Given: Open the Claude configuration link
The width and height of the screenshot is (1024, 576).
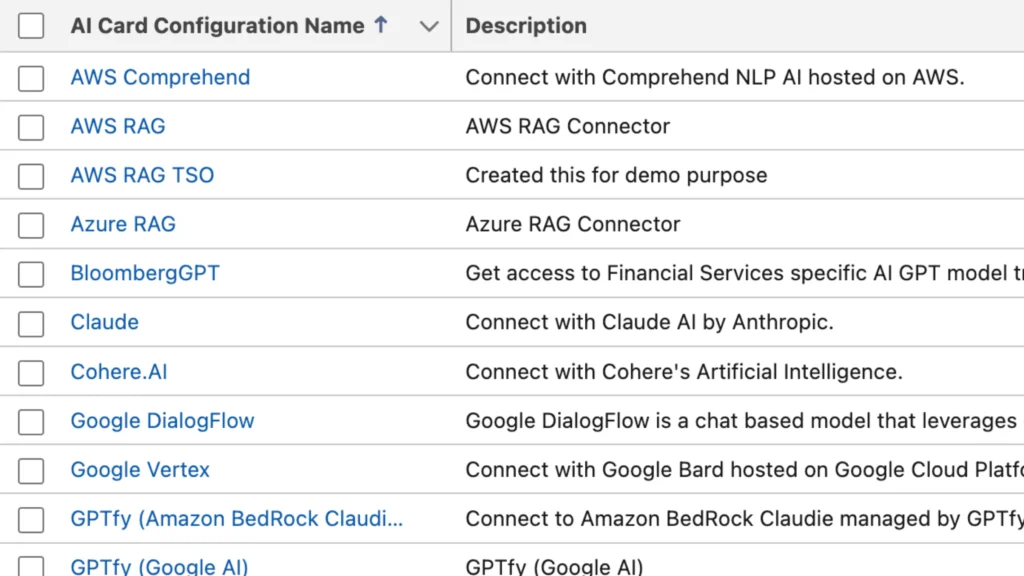Looking at the screenshot, I should 104,322.
